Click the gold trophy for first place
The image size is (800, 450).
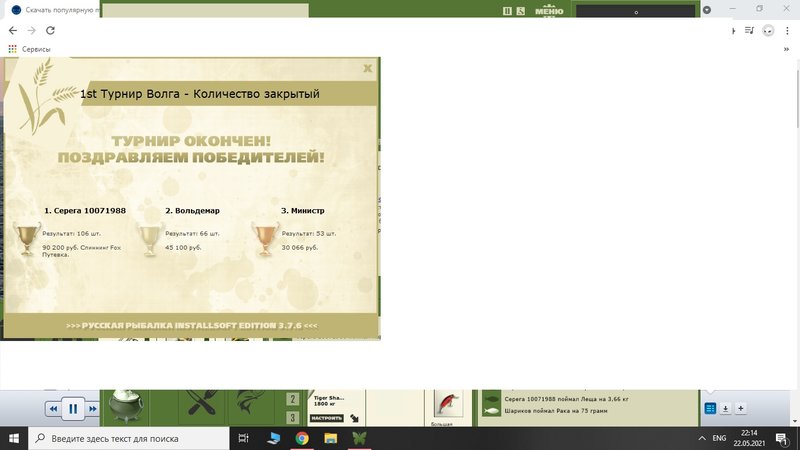click(x=27, y=239)
